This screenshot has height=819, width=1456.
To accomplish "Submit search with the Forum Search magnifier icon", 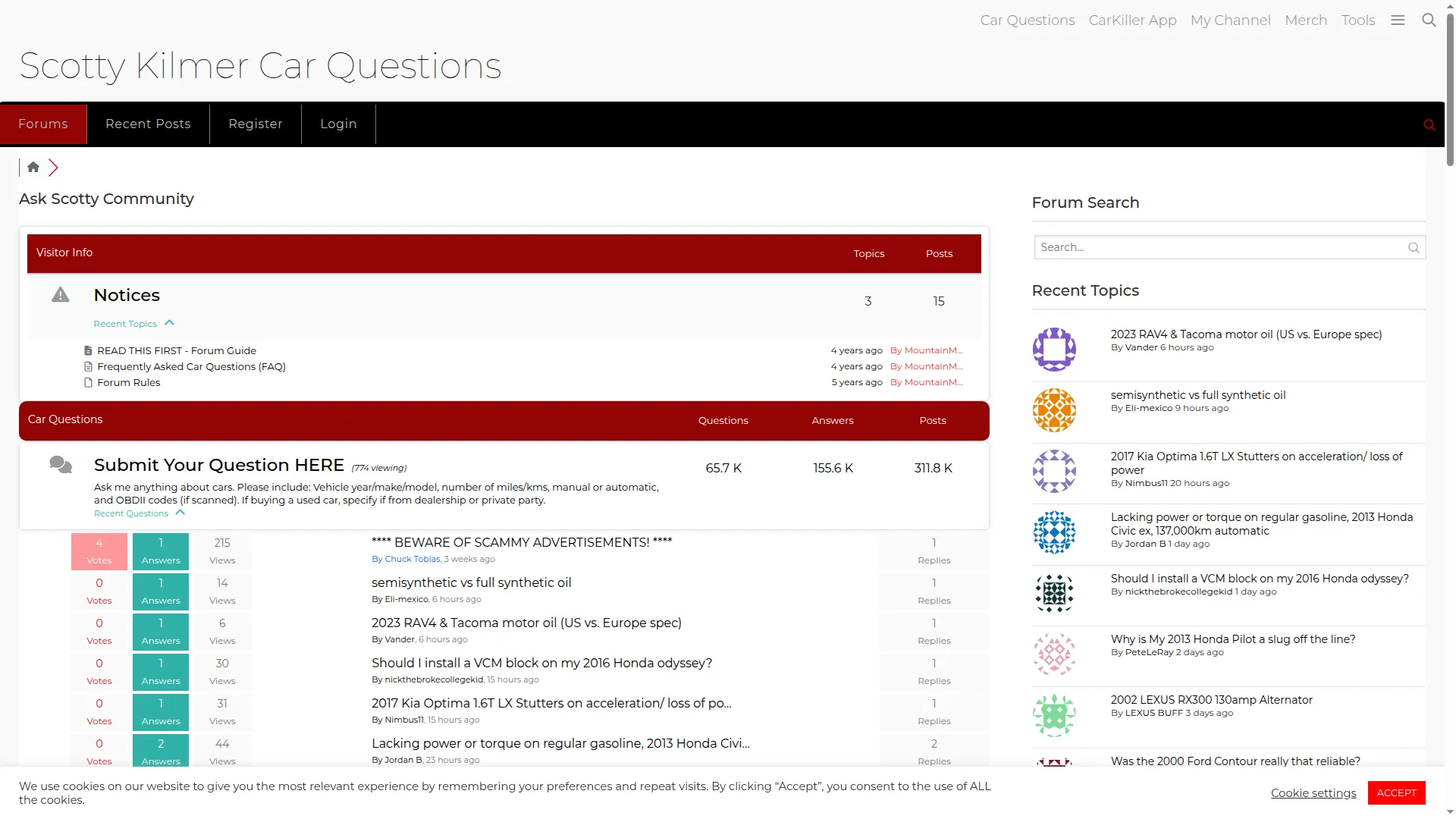I will coord(1414,247).
